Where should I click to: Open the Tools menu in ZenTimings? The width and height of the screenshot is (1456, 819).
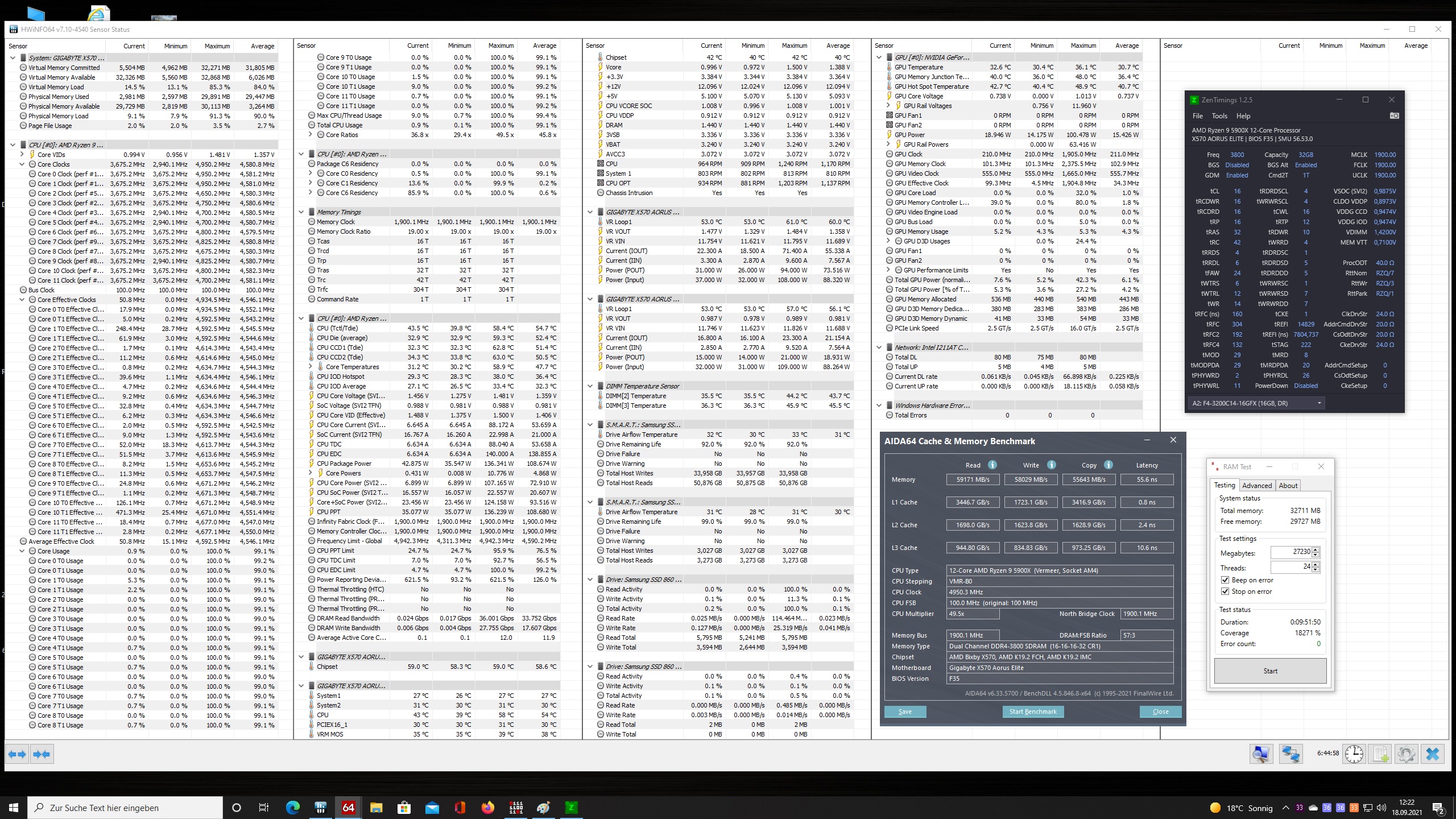(x=1219, y=115)
